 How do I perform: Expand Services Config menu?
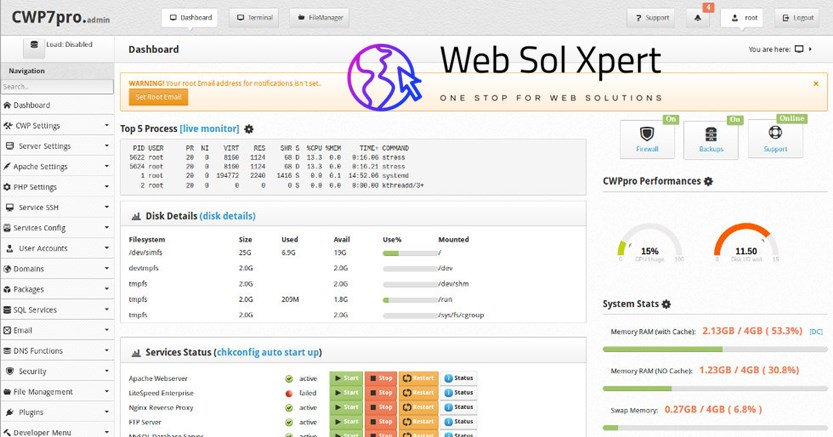point(57,228)
